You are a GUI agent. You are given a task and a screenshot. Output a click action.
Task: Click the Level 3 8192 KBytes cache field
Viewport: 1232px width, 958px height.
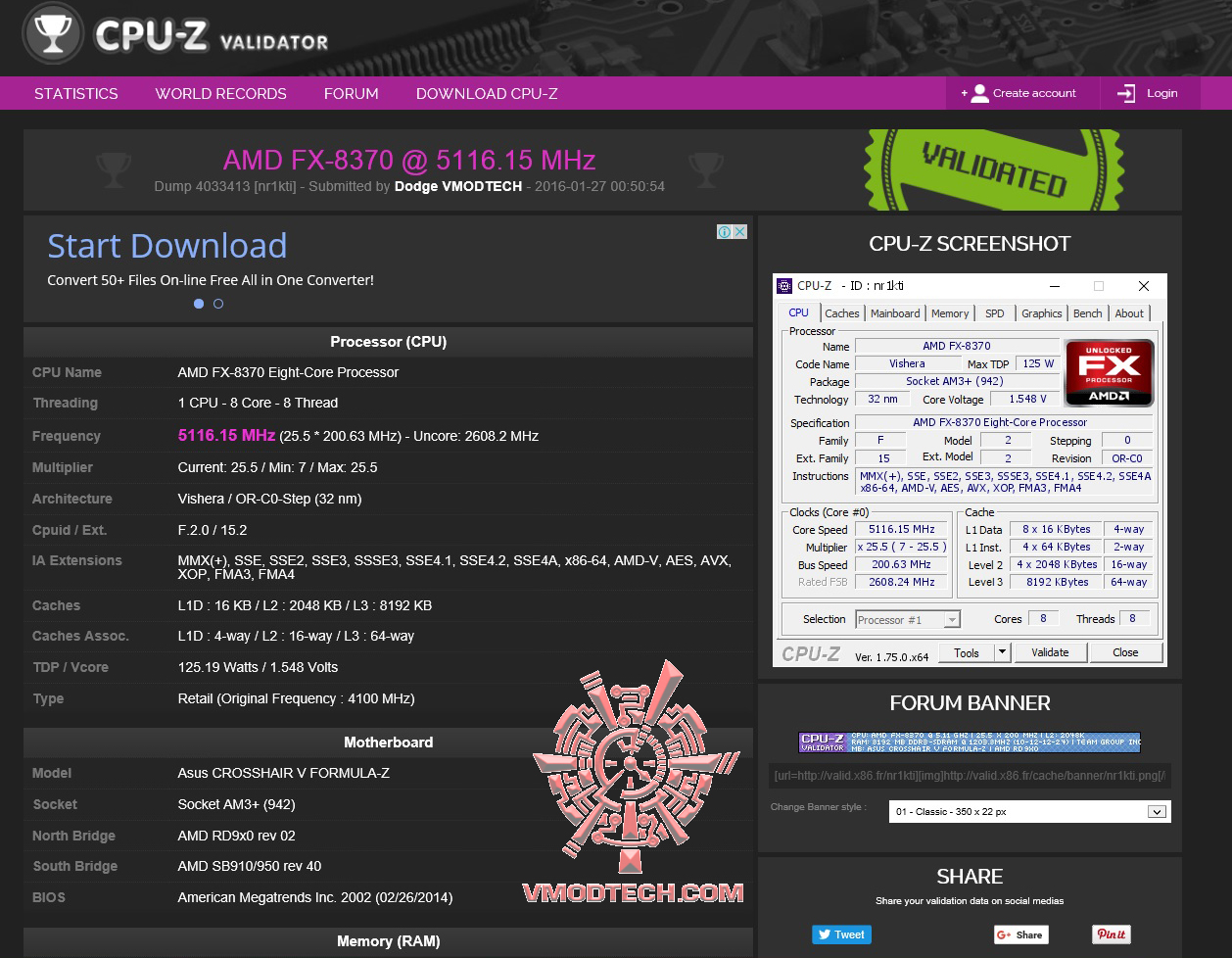(1057, 582)
